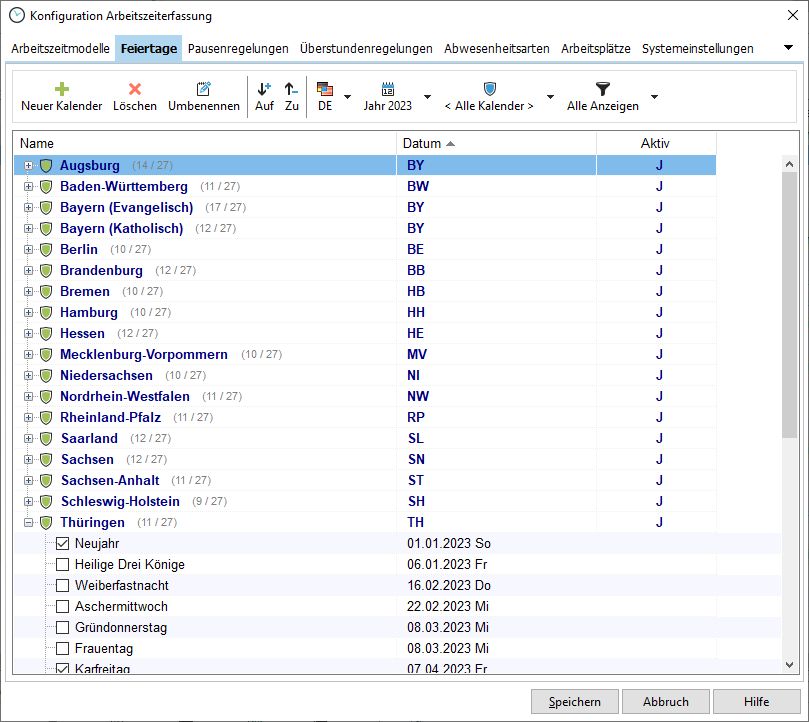809x722 pixels.
Task: Click the Alle Anzeigen filter funnel icon
Action: (602, 89)
